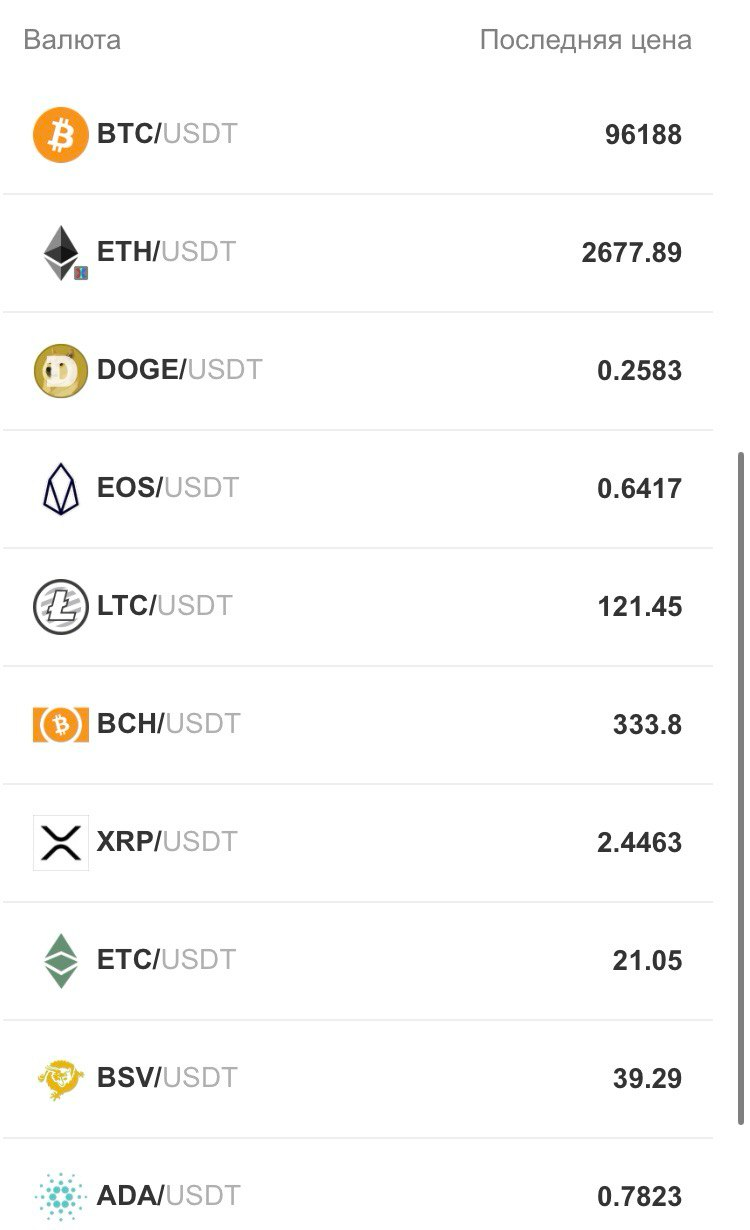Click the Ethereum diamond logo icon
This screenshot has height=1230, width=750.
[61, 253]
